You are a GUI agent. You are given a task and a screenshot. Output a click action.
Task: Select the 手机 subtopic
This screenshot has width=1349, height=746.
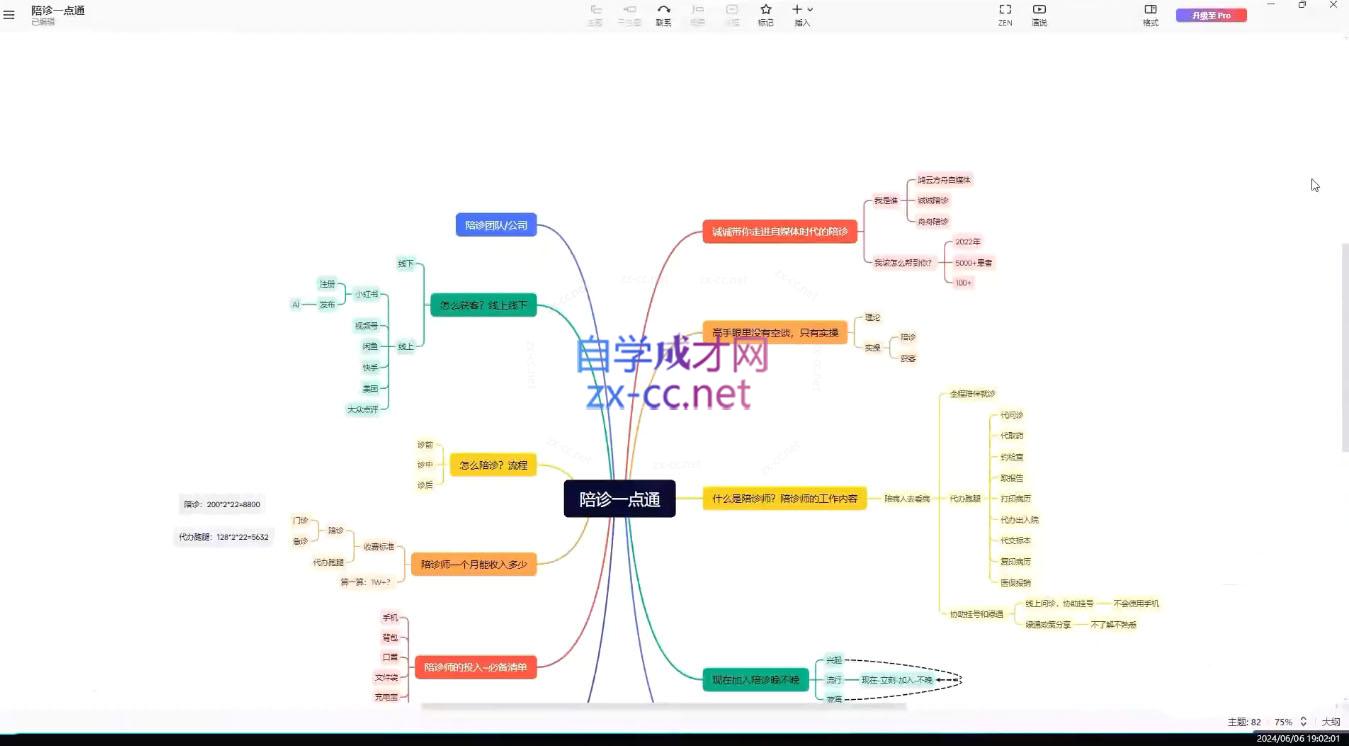pos(390,618)
